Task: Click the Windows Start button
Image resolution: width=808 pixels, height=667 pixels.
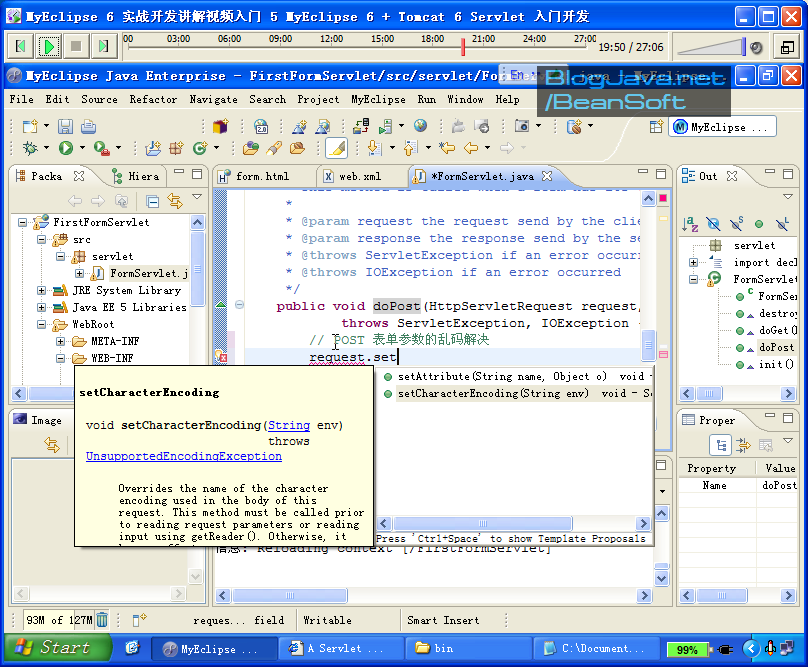Action: (x=58, y=647)
